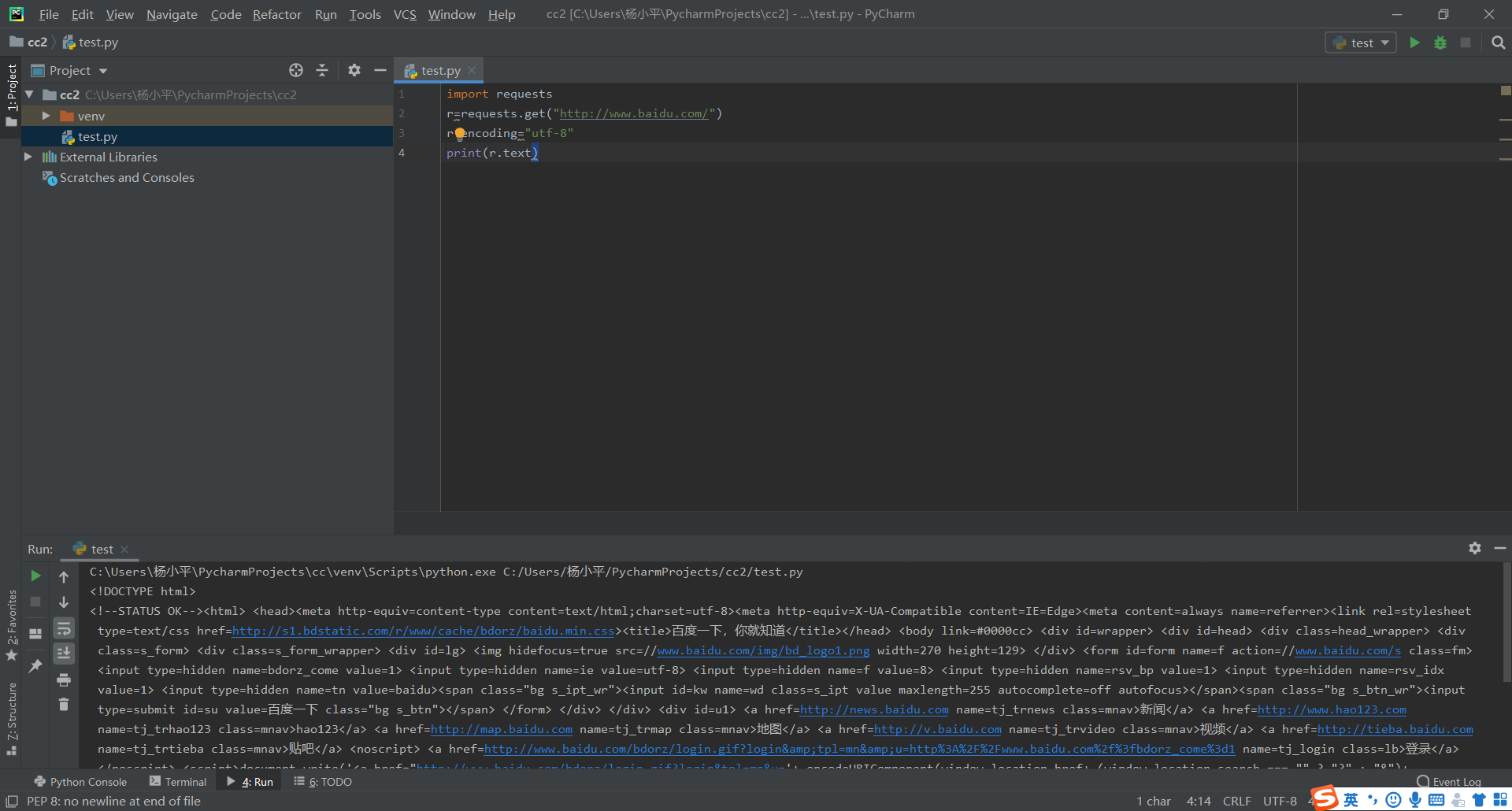Open Sogou toolbox grid icon
The width and height of the screenshot is (1512, 811).
pos(1500,800)
